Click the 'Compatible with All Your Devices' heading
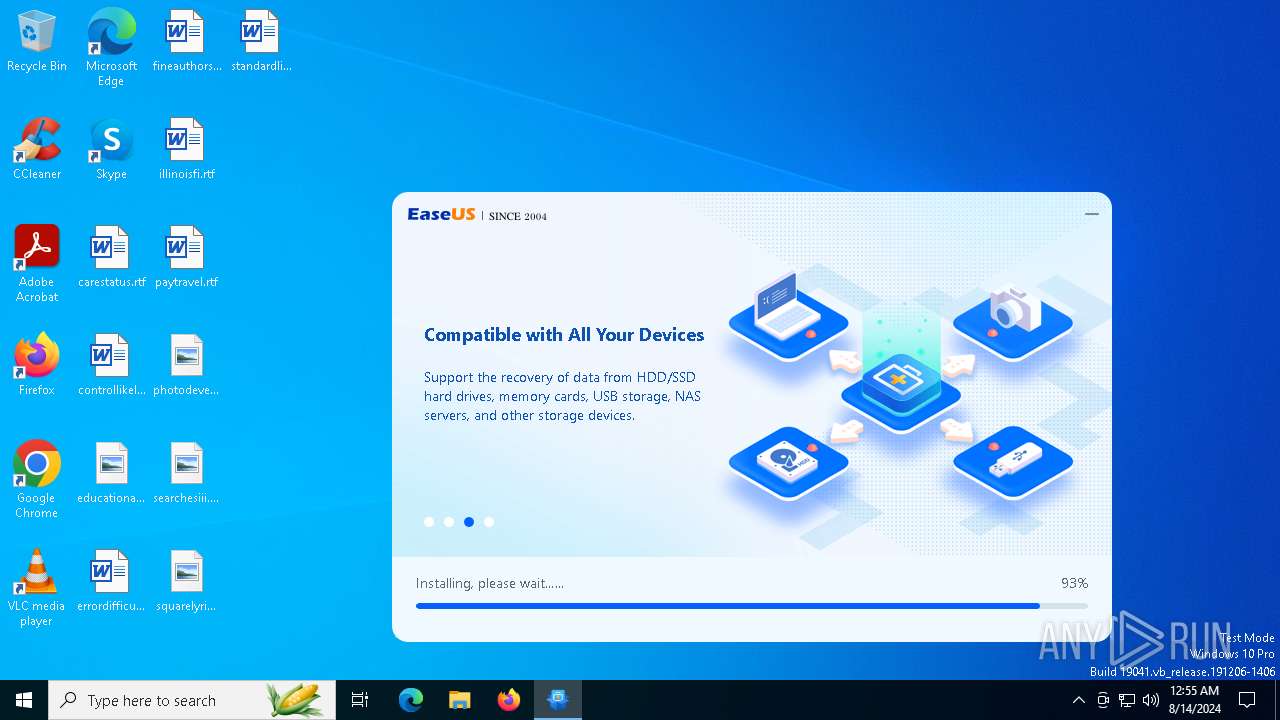The image size is (1280, 720). pos(564,335)
